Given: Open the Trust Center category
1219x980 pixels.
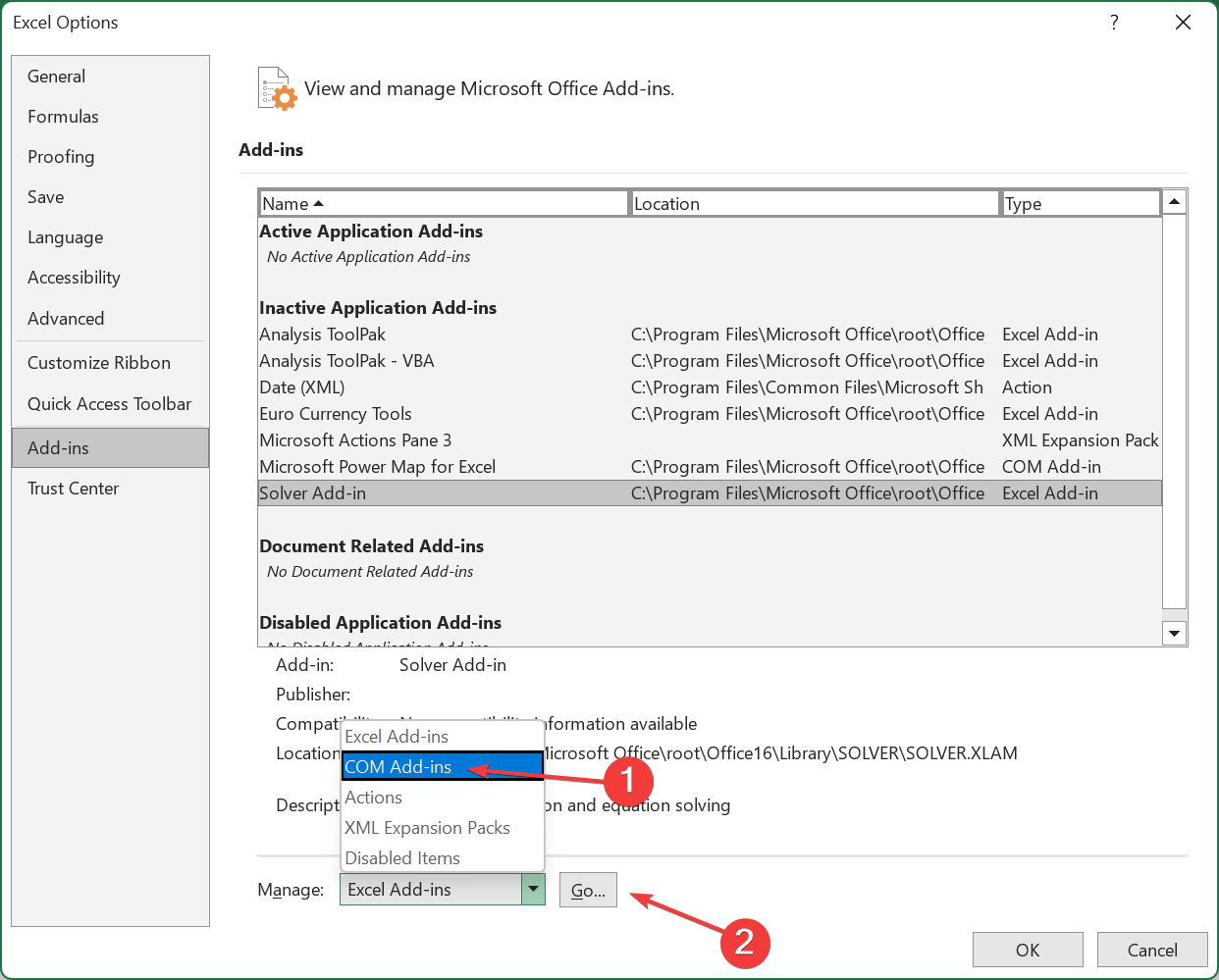Looking at the screenshot, I should point(73,489).
